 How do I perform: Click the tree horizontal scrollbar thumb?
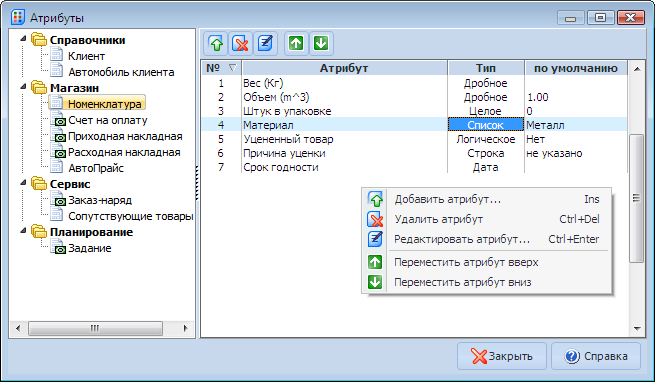coord(95,329)
